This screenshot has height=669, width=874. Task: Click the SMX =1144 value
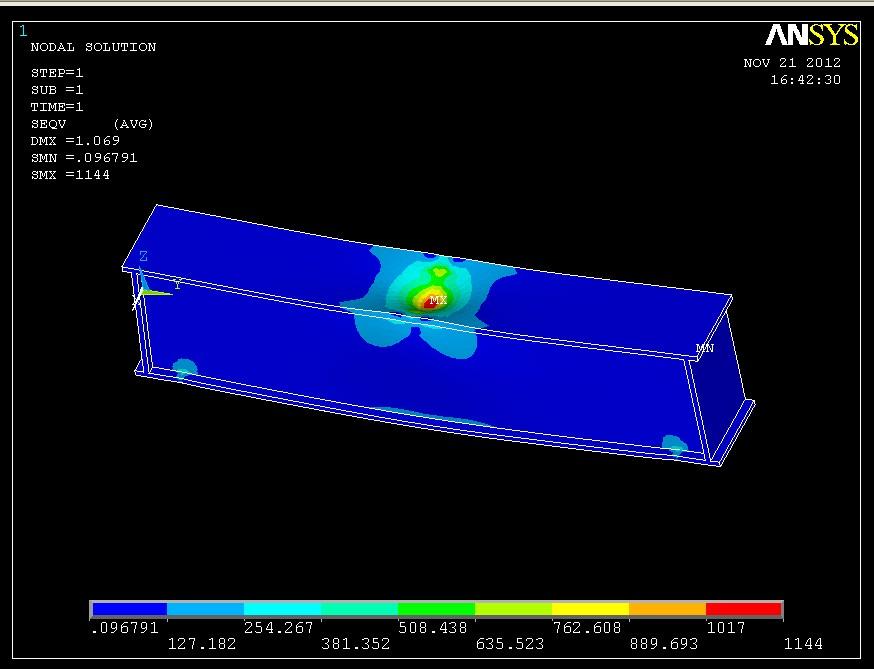(70, 174)
